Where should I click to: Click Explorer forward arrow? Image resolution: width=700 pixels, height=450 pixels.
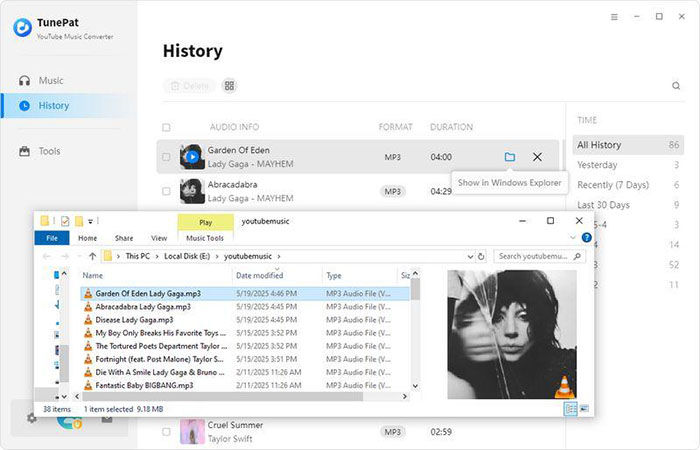pos(65,256)
